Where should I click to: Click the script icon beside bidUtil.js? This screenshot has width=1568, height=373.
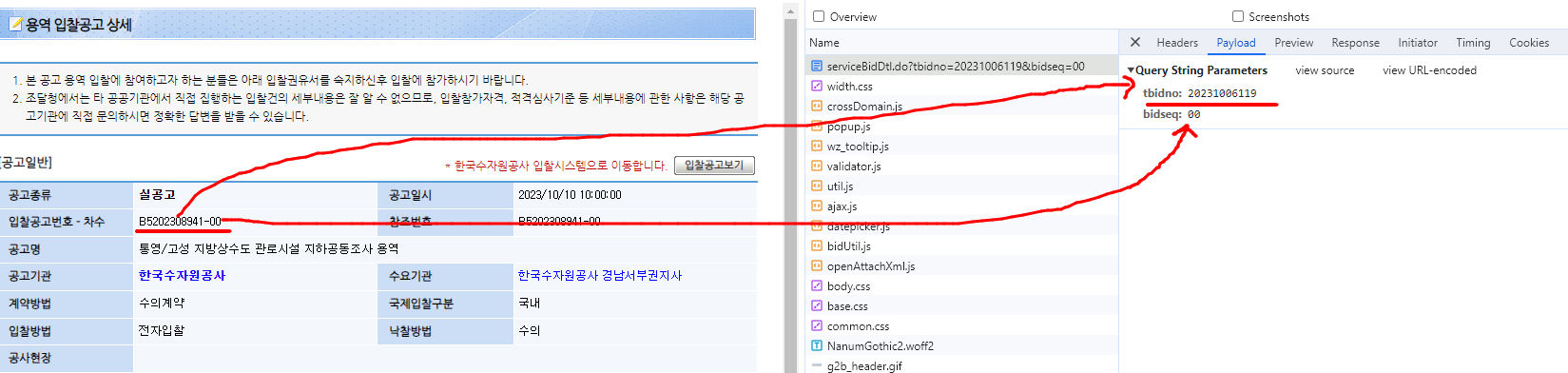[817, 246]
